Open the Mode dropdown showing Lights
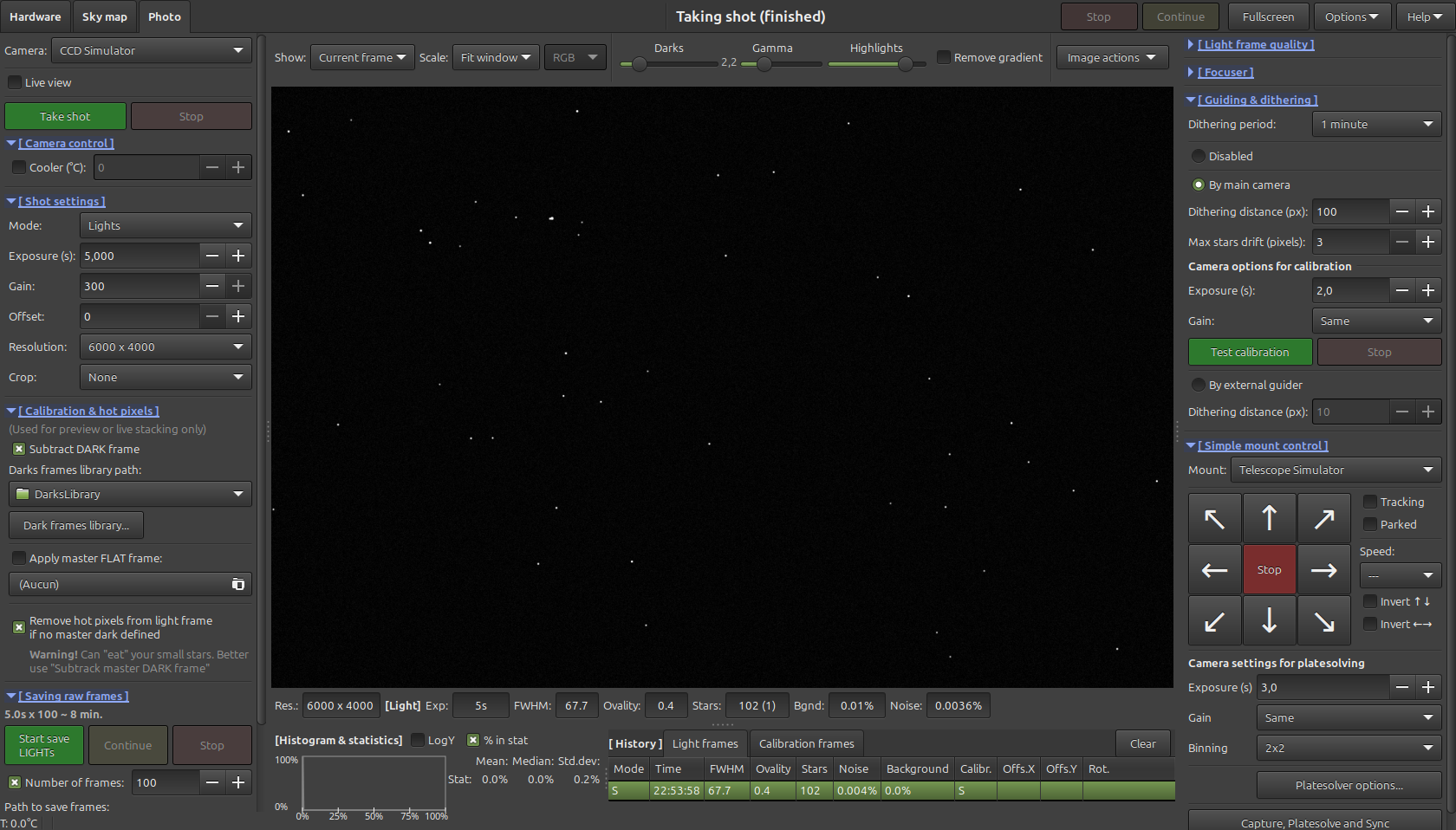Viewport: 1456px width, 830px height. pos(166,225)
